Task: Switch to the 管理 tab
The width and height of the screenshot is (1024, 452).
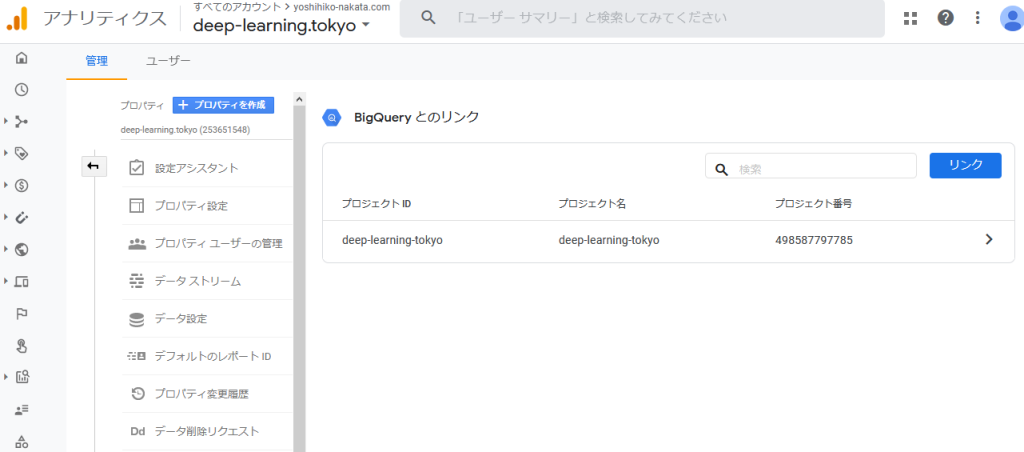Action: pyautogui.click(x=97, y=61)
